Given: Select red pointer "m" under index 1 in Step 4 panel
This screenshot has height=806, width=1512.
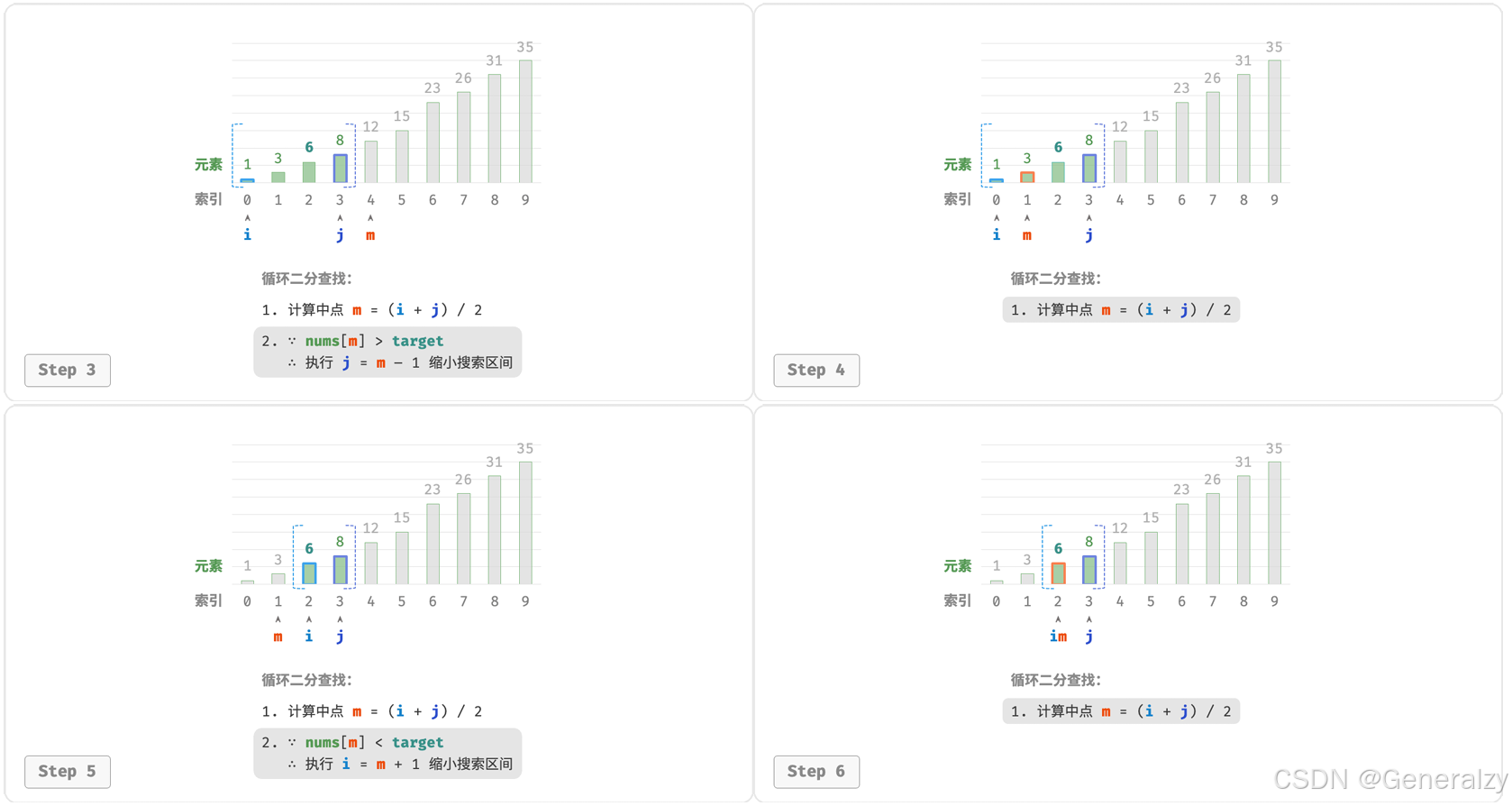Looking at the screenshot, I should pyautogui.click(x=1027, y=235).
